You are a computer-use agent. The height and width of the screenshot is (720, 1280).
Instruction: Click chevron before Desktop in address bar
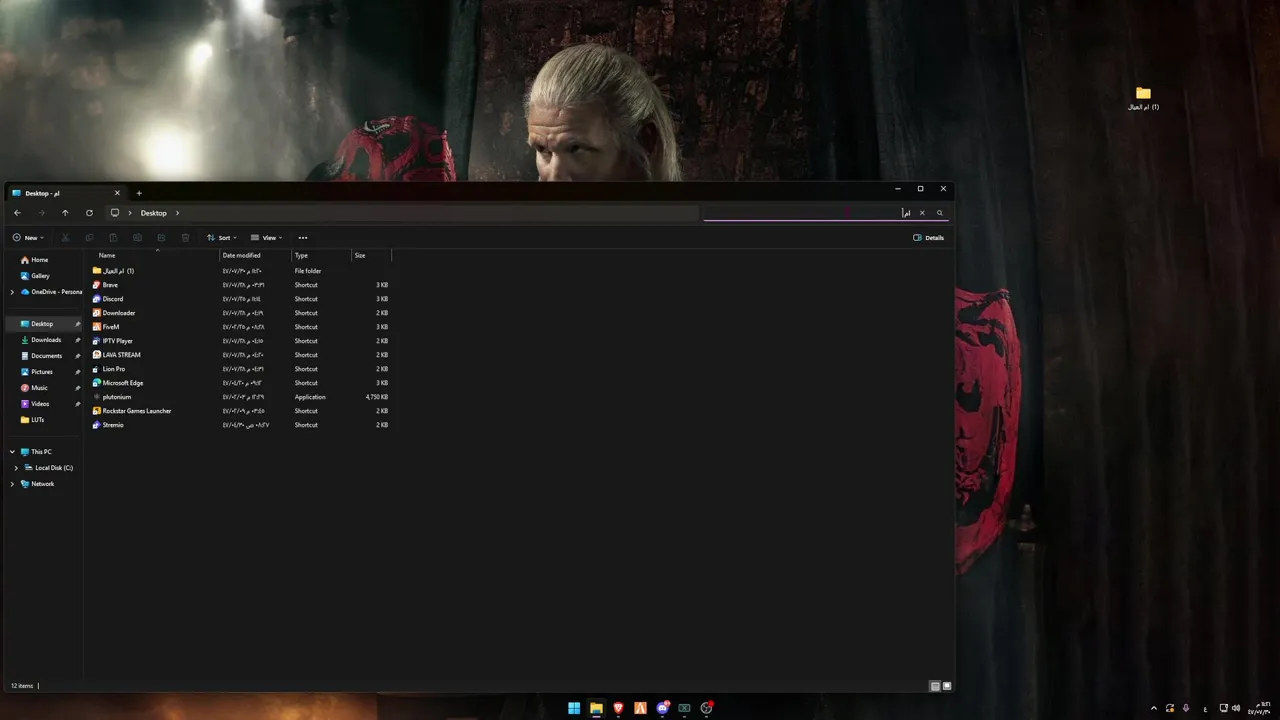point(130,213)
